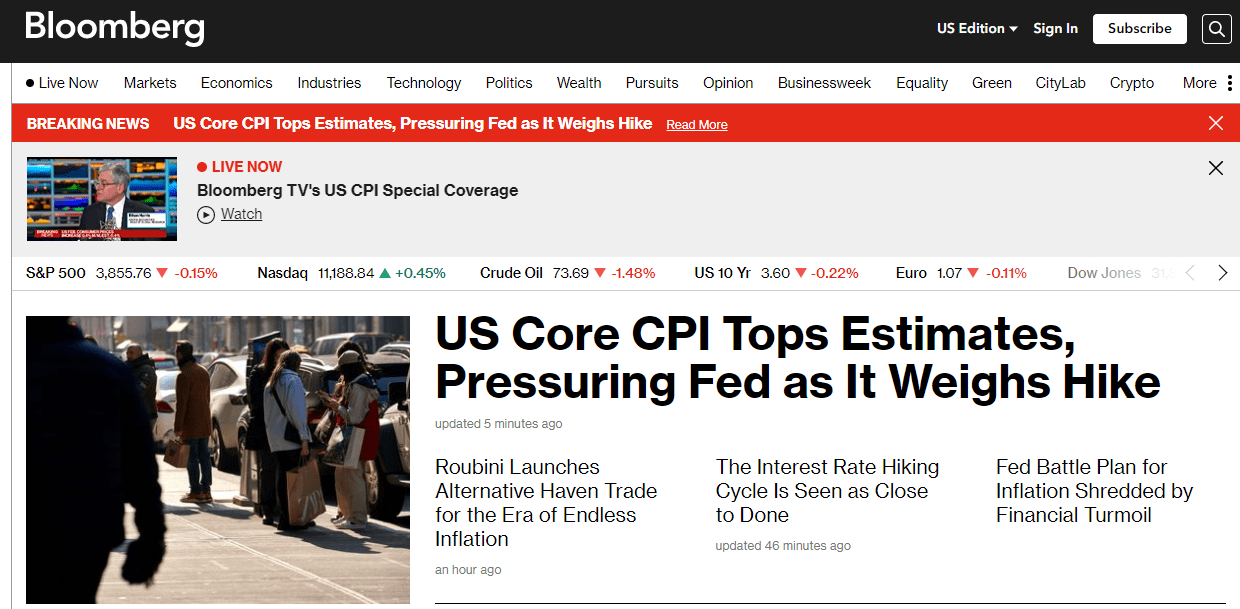This screenshot has width=1240, height=609.
Task: Go to the Markets section
Action: pyautogui.click(x=150, y=83)
